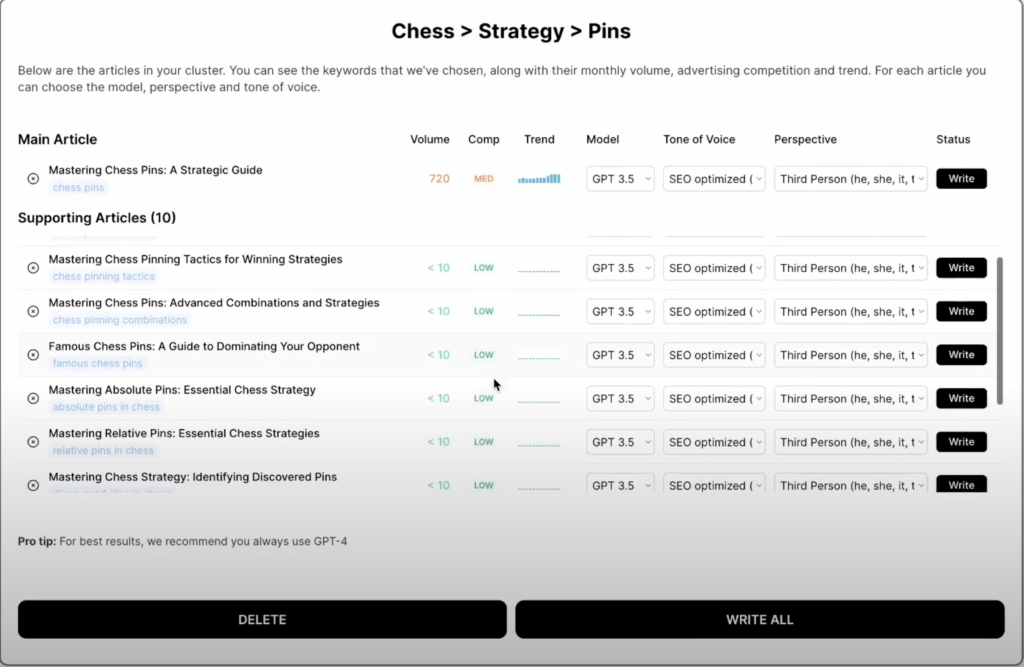Viewport: 1024px width, 667px height.
Task: Click Write button for the main article
Action: point(961,179)
